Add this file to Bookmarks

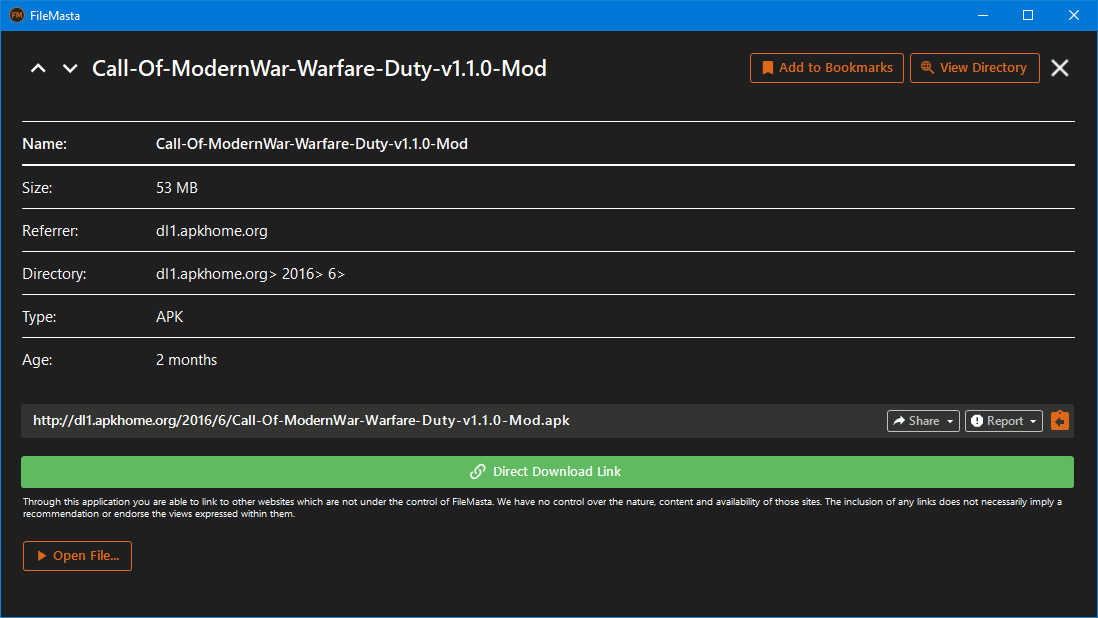827,67
